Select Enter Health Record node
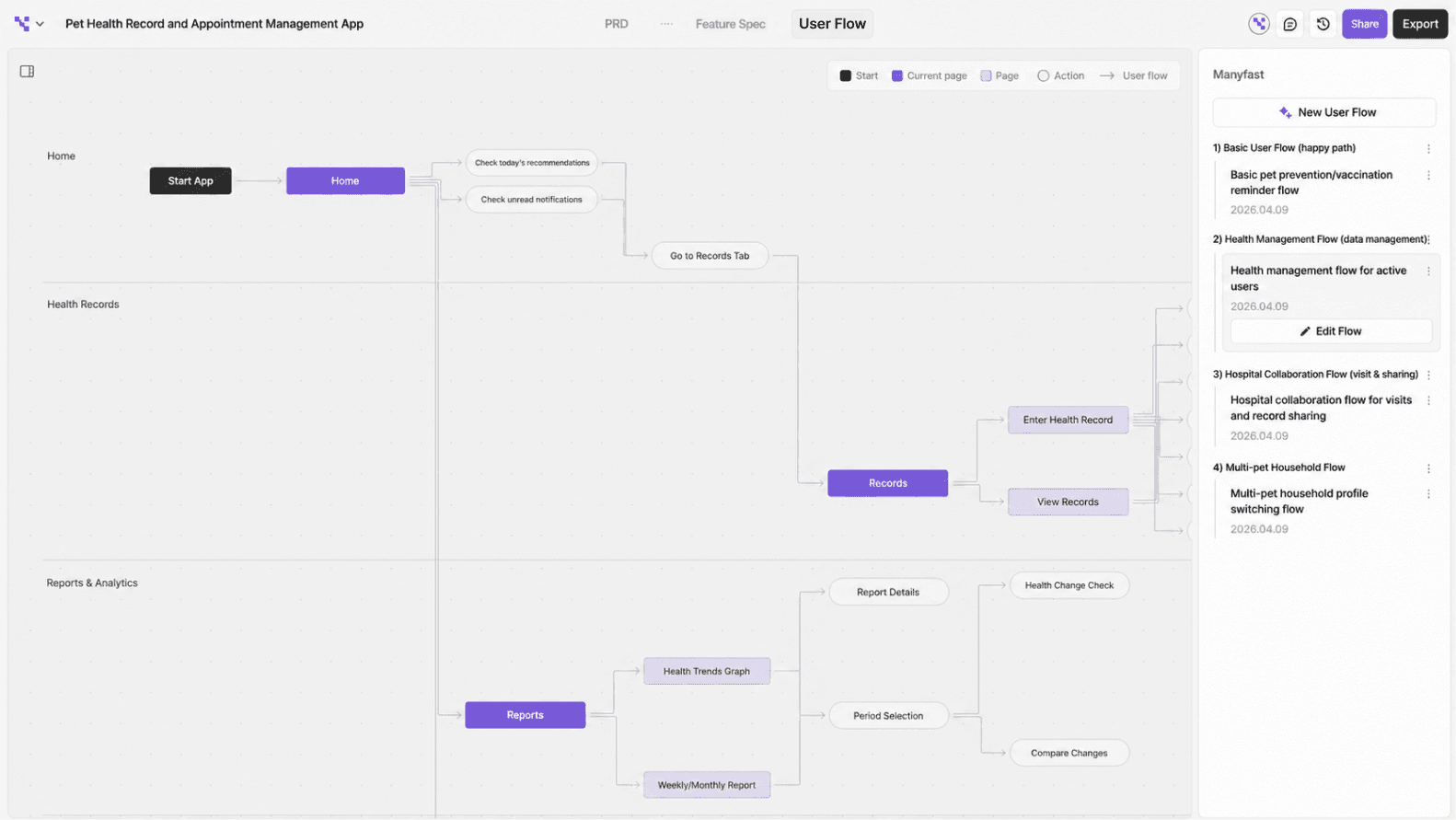 tap(1068, 420)
